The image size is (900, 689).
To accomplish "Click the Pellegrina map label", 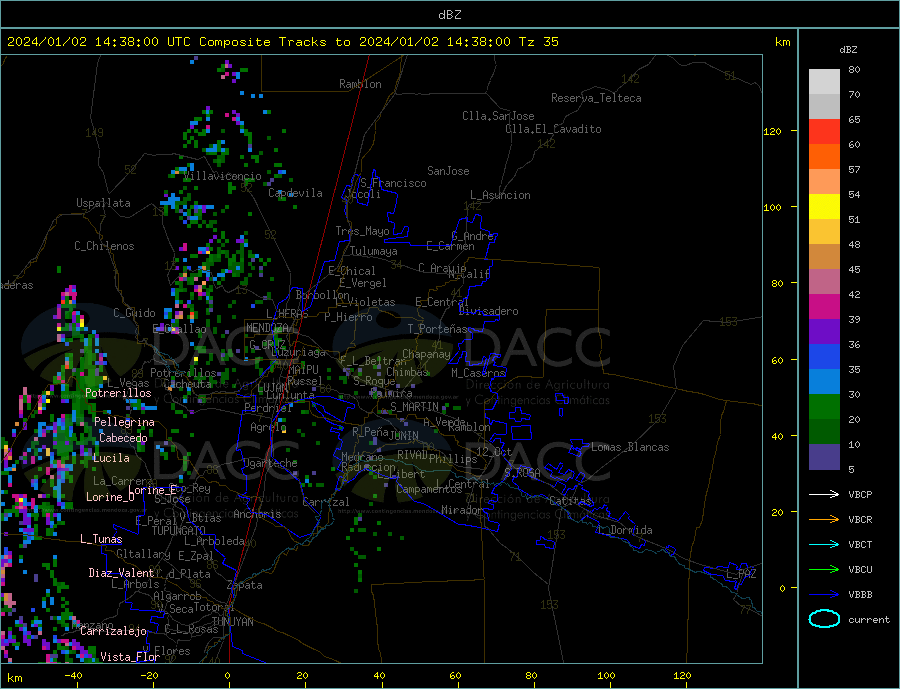I will click(x=125, y=422).
